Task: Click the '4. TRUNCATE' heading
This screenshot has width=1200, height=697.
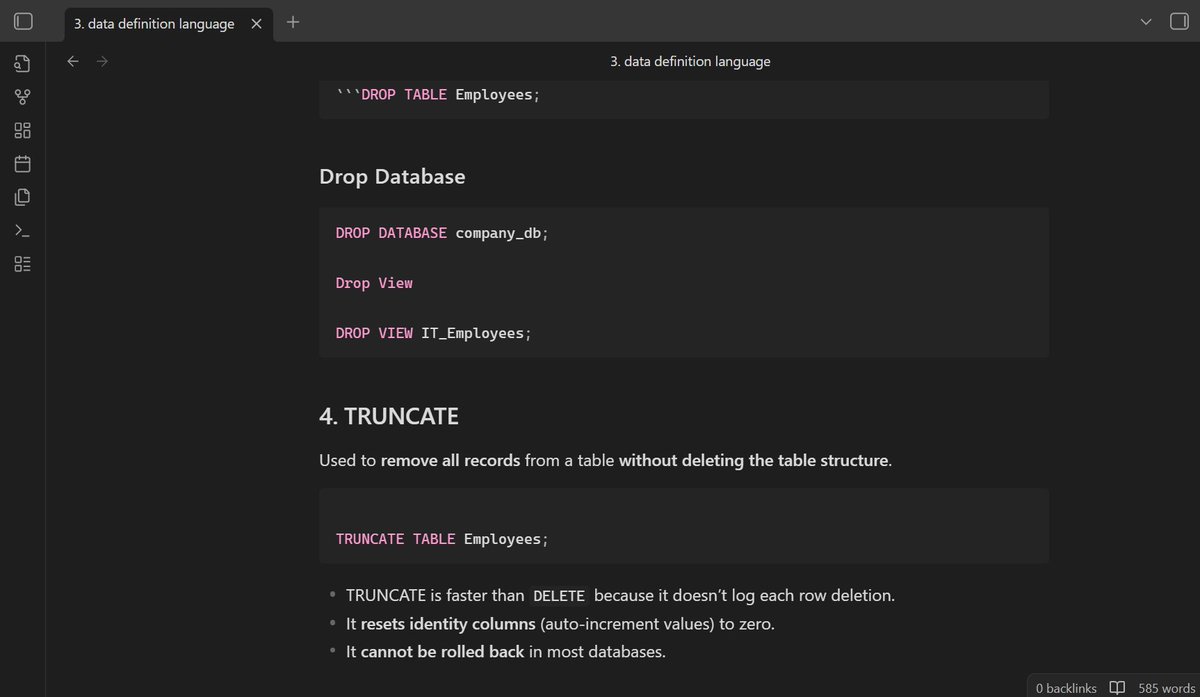Action: click(x=389, y=416)
